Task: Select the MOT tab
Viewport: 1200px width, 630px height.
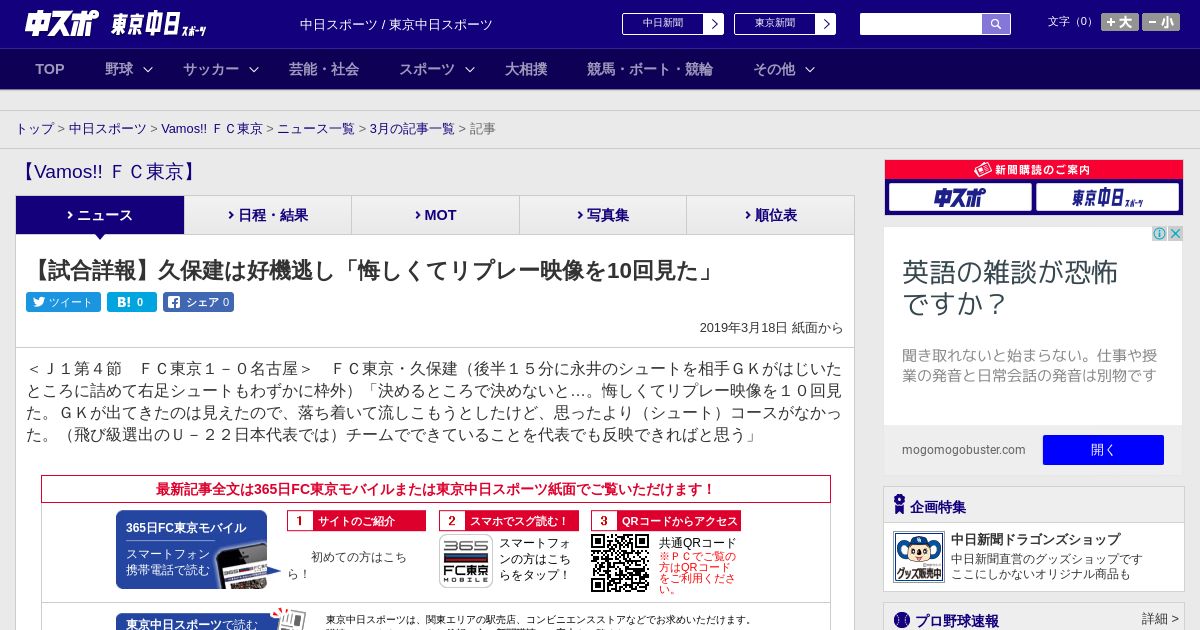Action: pos(435,215)
